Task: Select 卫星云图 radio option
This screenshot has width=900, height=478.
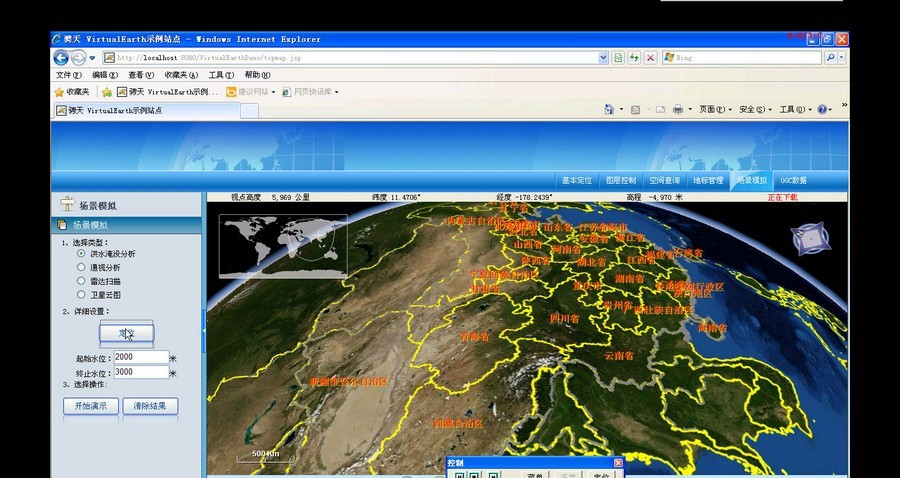Action: [81, 296]
